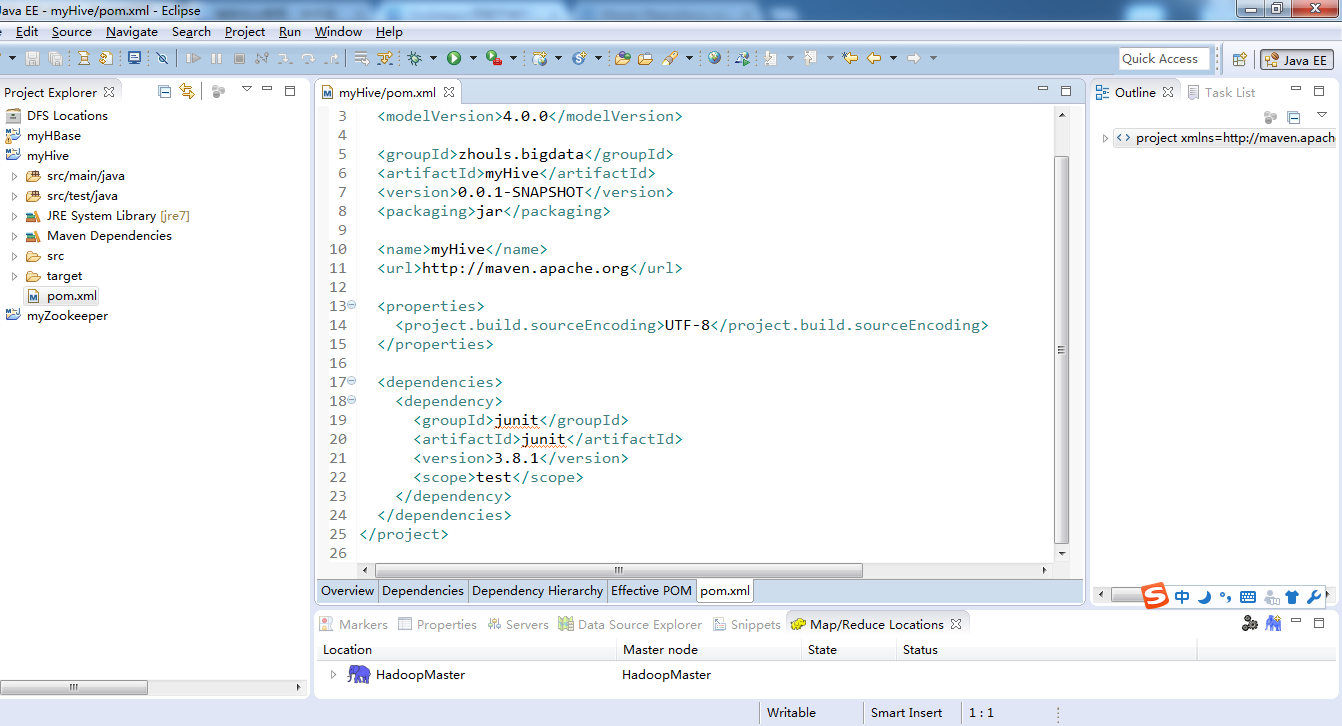Click the Last Edit Location icon
Image resolution: width=1342 pixels, height=726 pixels.
pyautogui.click(x=850, y=58)
